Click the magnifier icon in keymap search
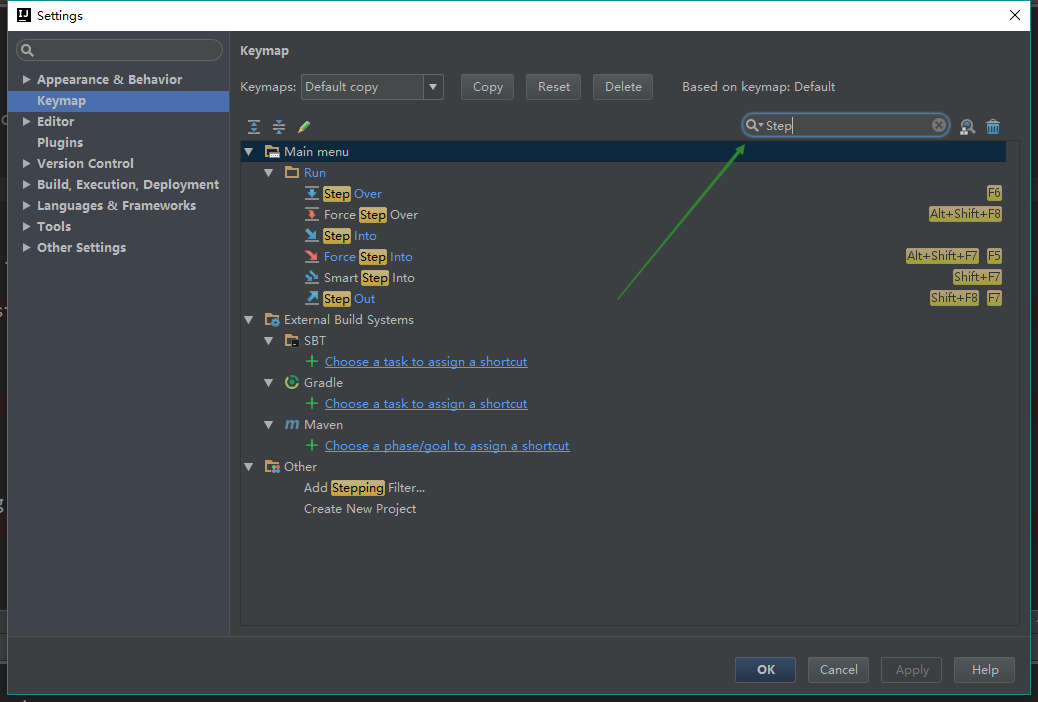Image resolution: width=1038 pixels, height=702 pixels. [753, 125]
